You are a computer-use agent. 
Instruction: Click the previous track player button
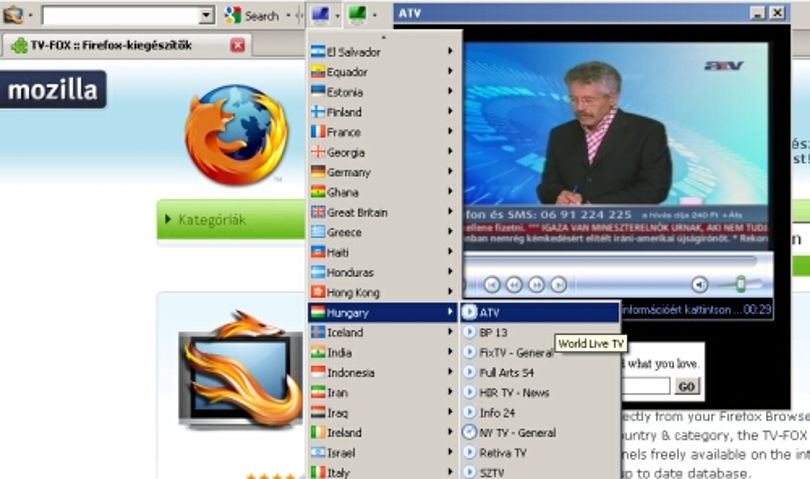[492, 285]
